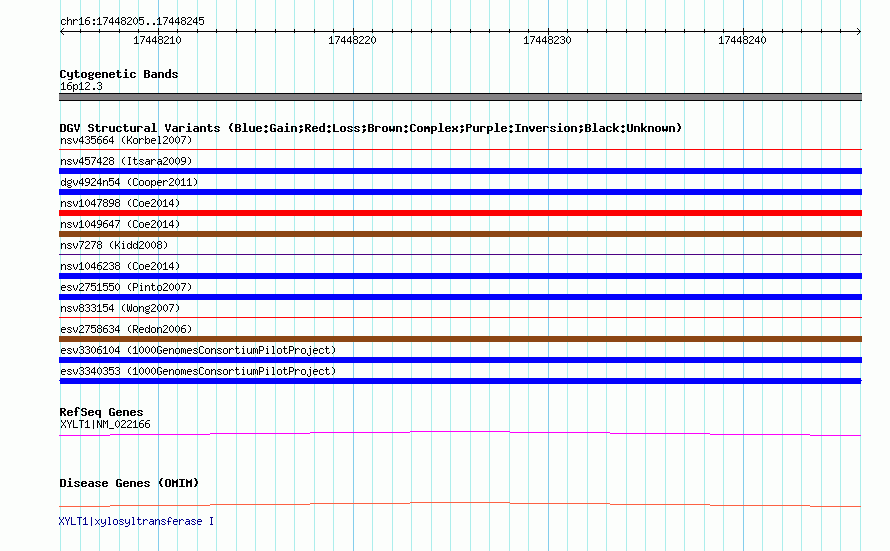Click the blue bar for esv2751550
The width and height of the screenshot is (890, 551).
[460, 297]
